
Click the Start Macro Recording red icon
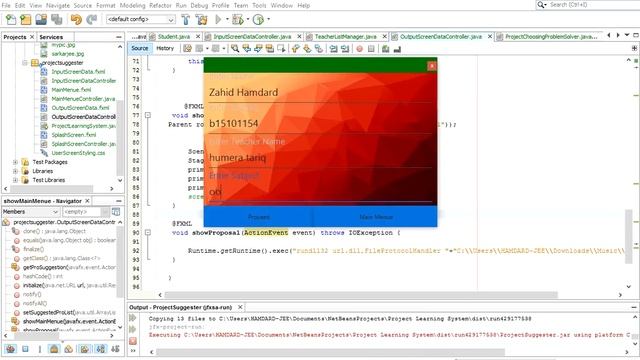(x=359, y=49)
